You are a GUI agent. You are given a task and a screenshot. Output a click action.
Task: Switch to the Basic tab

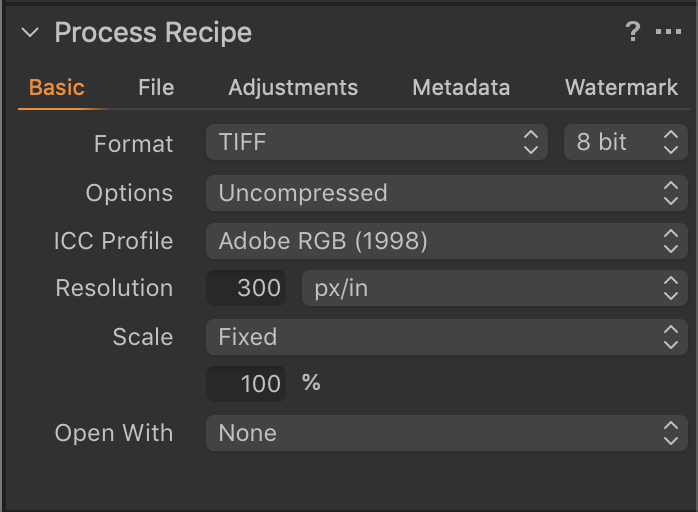click(57, 87)
